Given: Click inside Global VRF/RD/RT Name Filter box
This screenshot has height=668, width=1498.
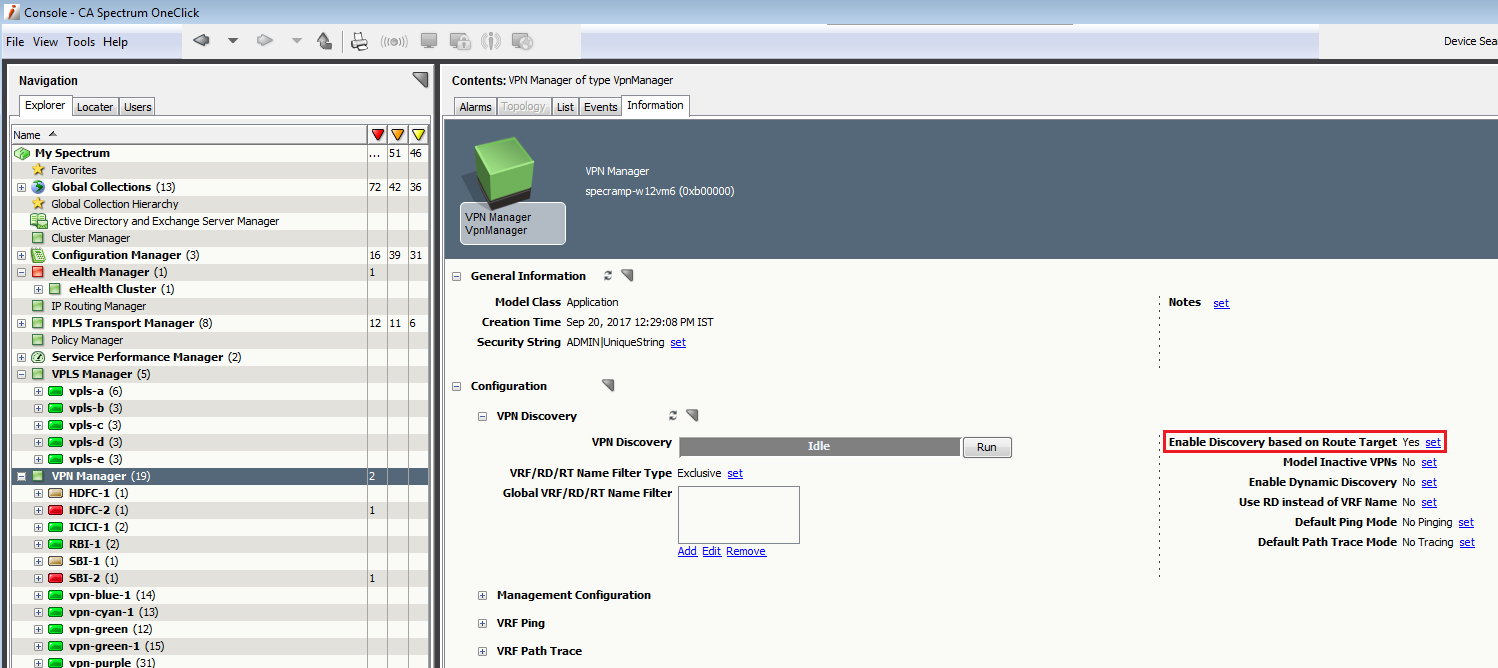Looking at the screenshot, I should pyautogui.click(x=739, y=515).
